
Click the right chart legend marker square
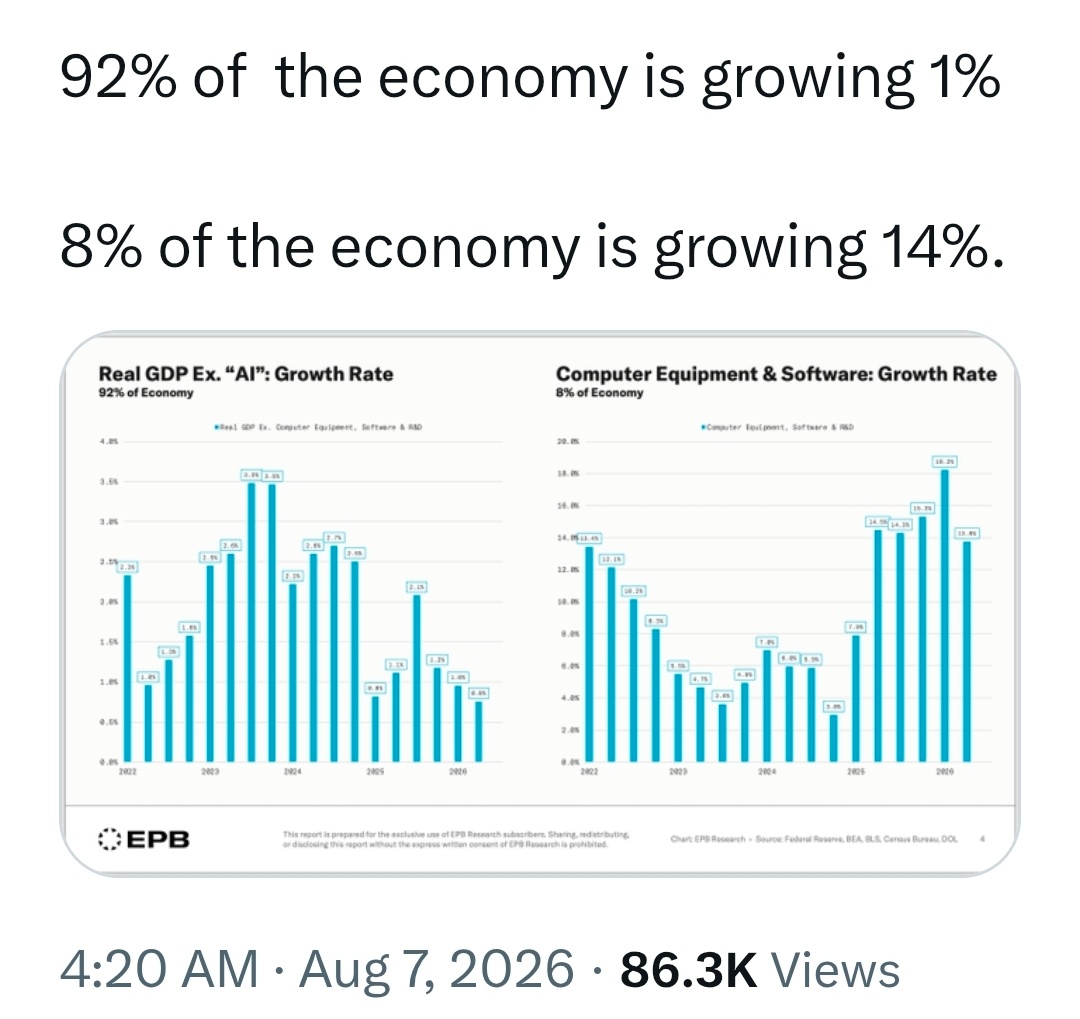703,427
